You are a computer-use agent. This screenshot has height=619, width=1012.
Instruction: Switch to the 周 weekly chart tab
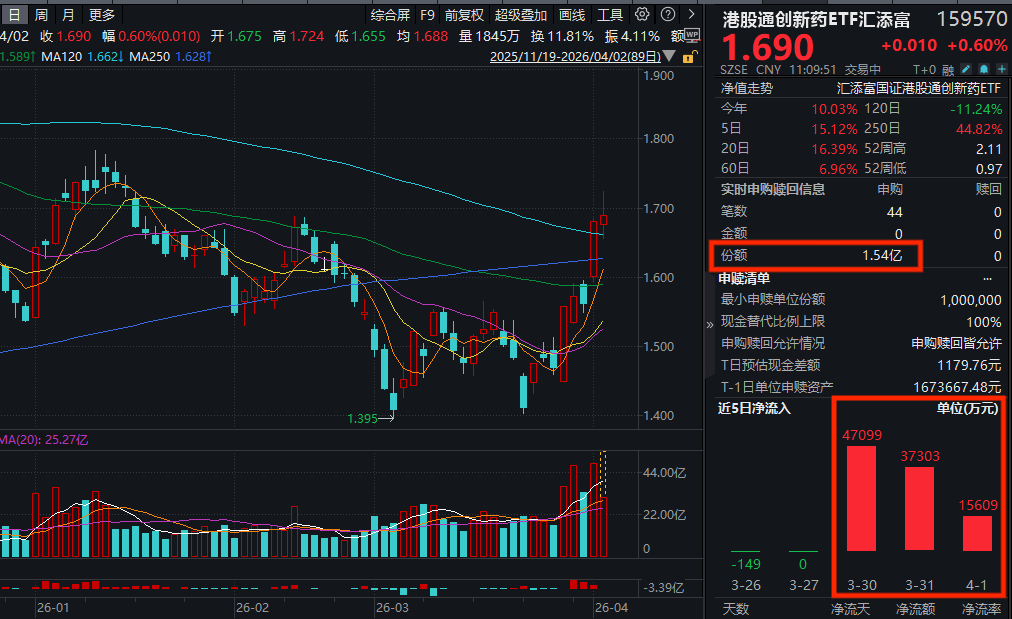(40, 14)
